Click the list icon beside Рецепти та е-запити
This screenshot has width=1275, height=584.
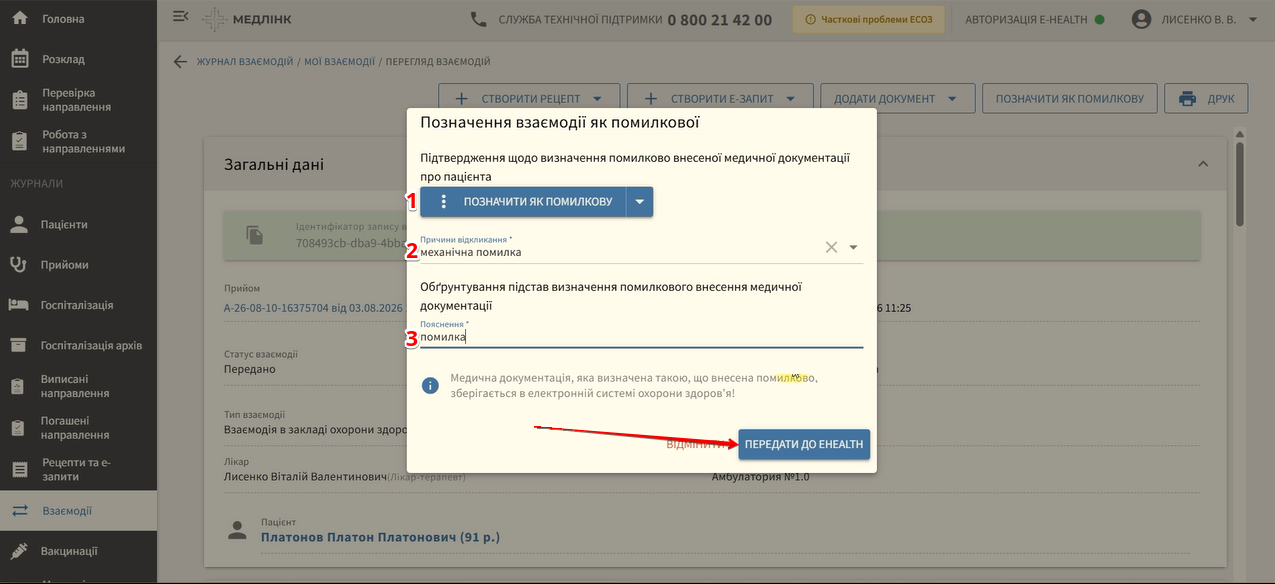(19, 469)
